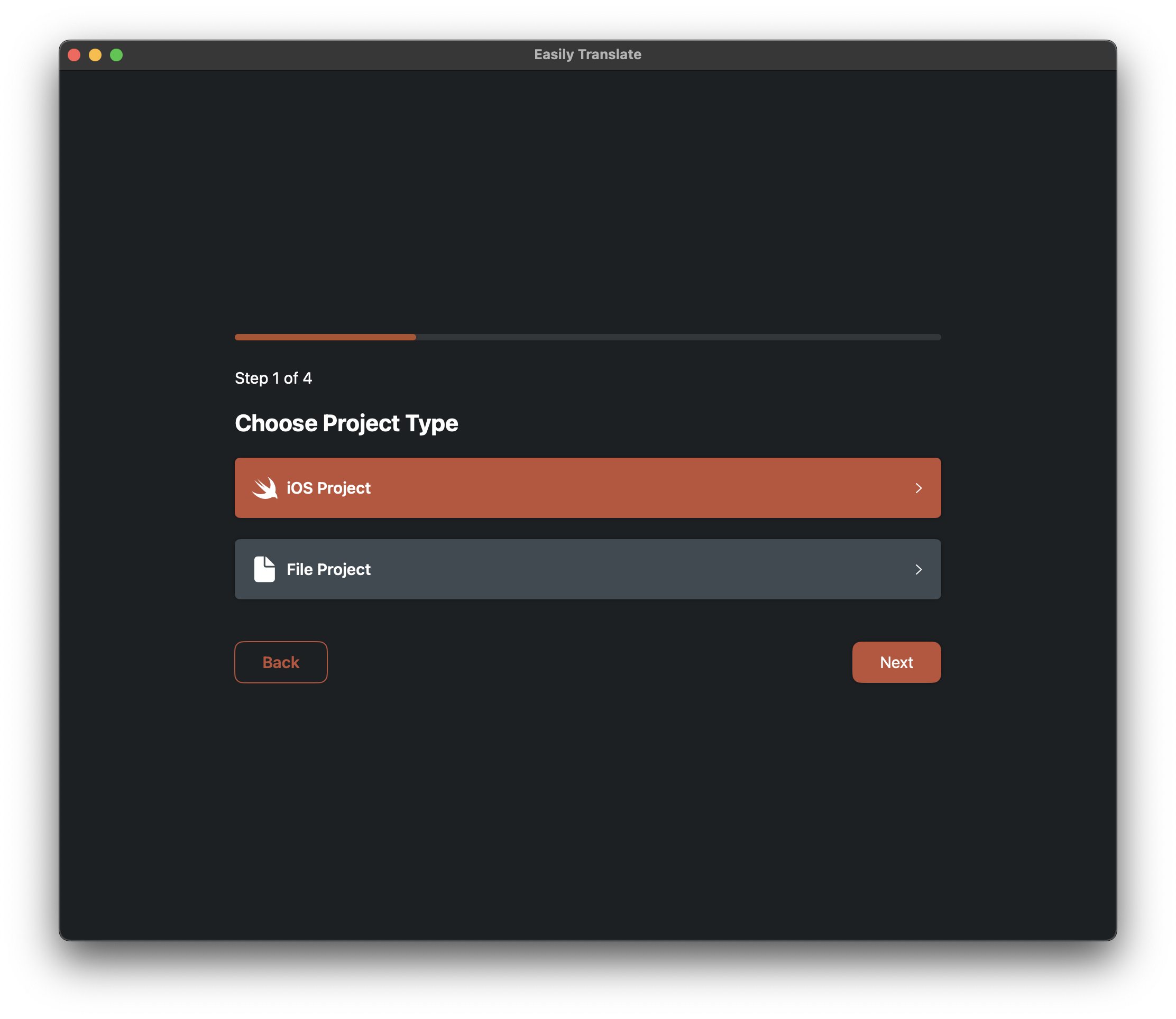Image resolution: width=1176 pixels, height=1019 pixels.
Task: Maximize window with the green button
Action: pyautogui.click(x=116, y=54)
